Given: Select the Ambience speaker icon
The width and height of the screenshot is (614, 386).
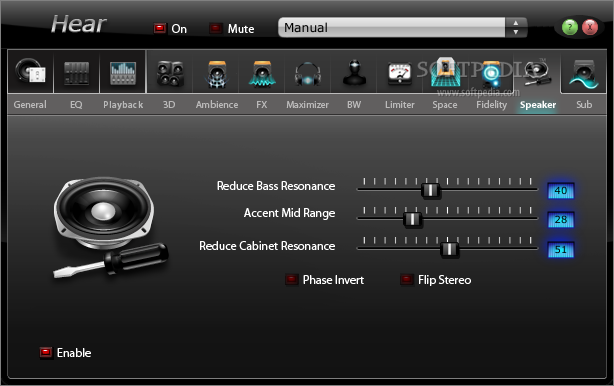Looking at the screenshot, I should click(217, 74).
